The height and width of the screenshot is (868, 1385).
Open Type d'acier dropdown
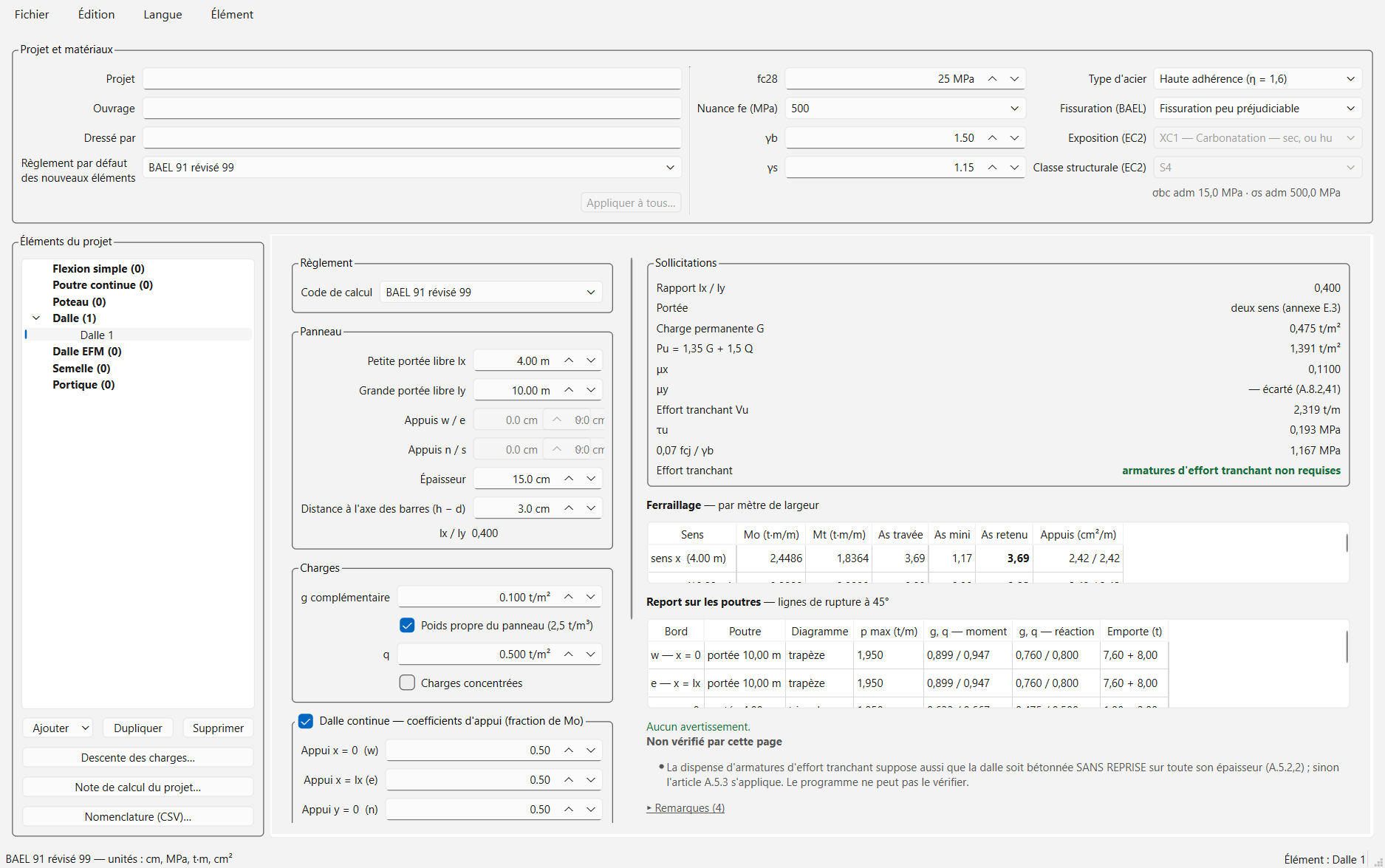pyautogui.click(x=1257, y=79)
